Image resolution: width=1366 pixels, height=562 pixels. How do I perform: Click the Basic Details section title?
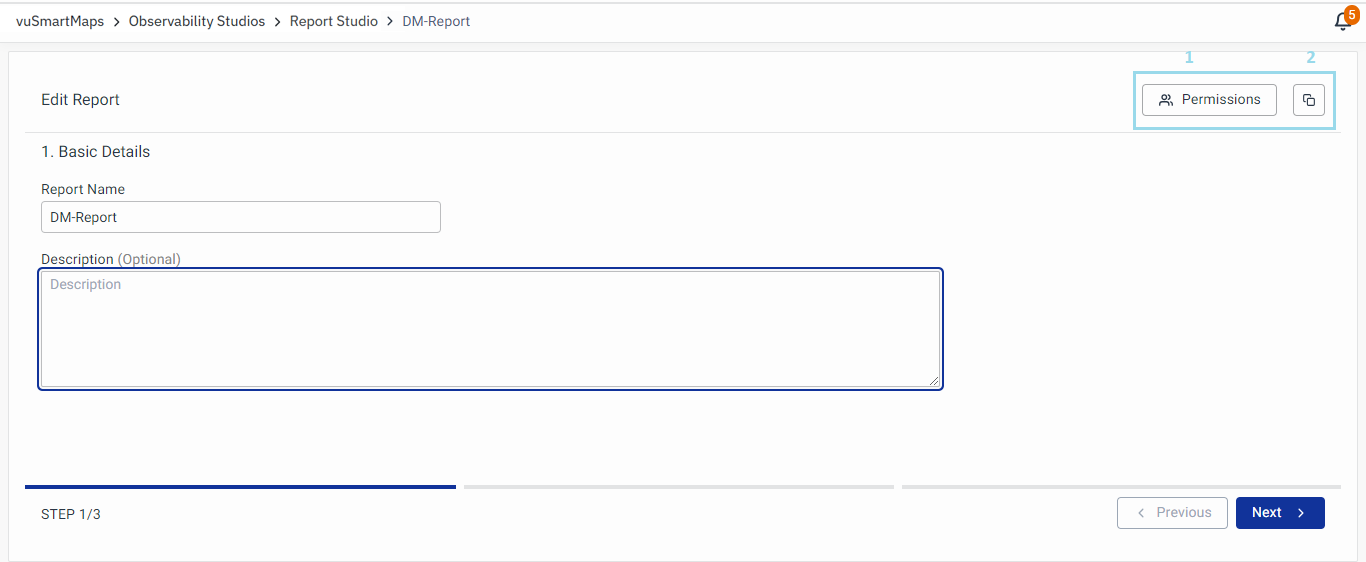coord(96,152)
